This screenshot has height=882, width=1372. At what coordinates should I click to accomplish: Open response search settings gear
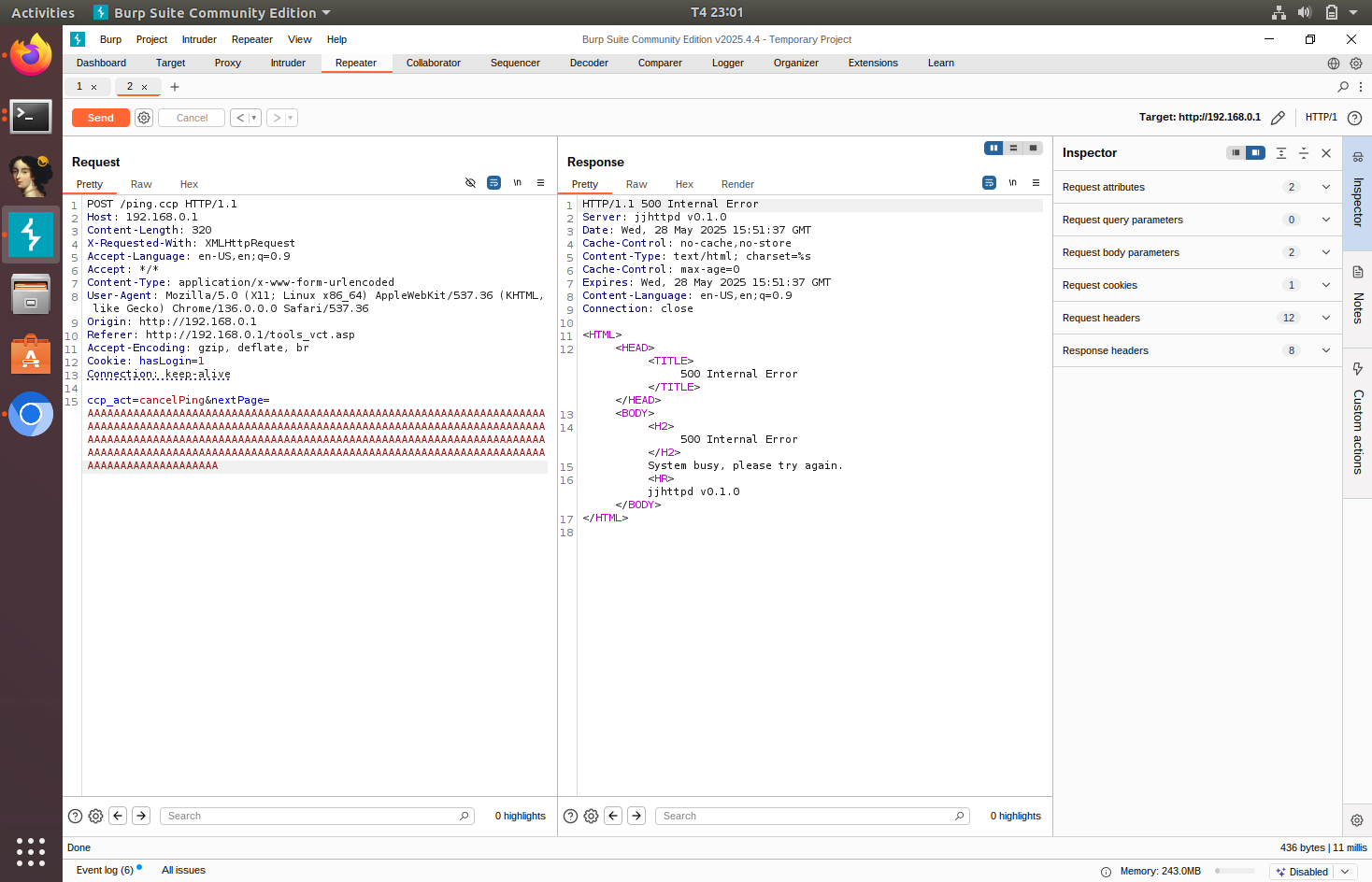[x=592, y=816]
